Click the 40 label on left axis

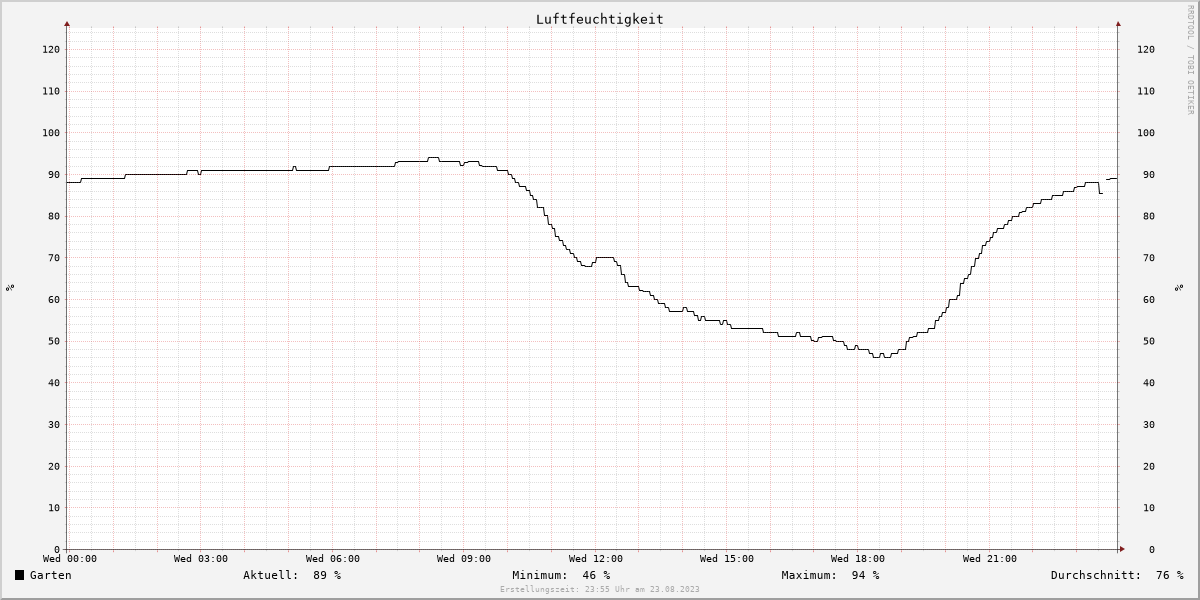pos(54,383)
